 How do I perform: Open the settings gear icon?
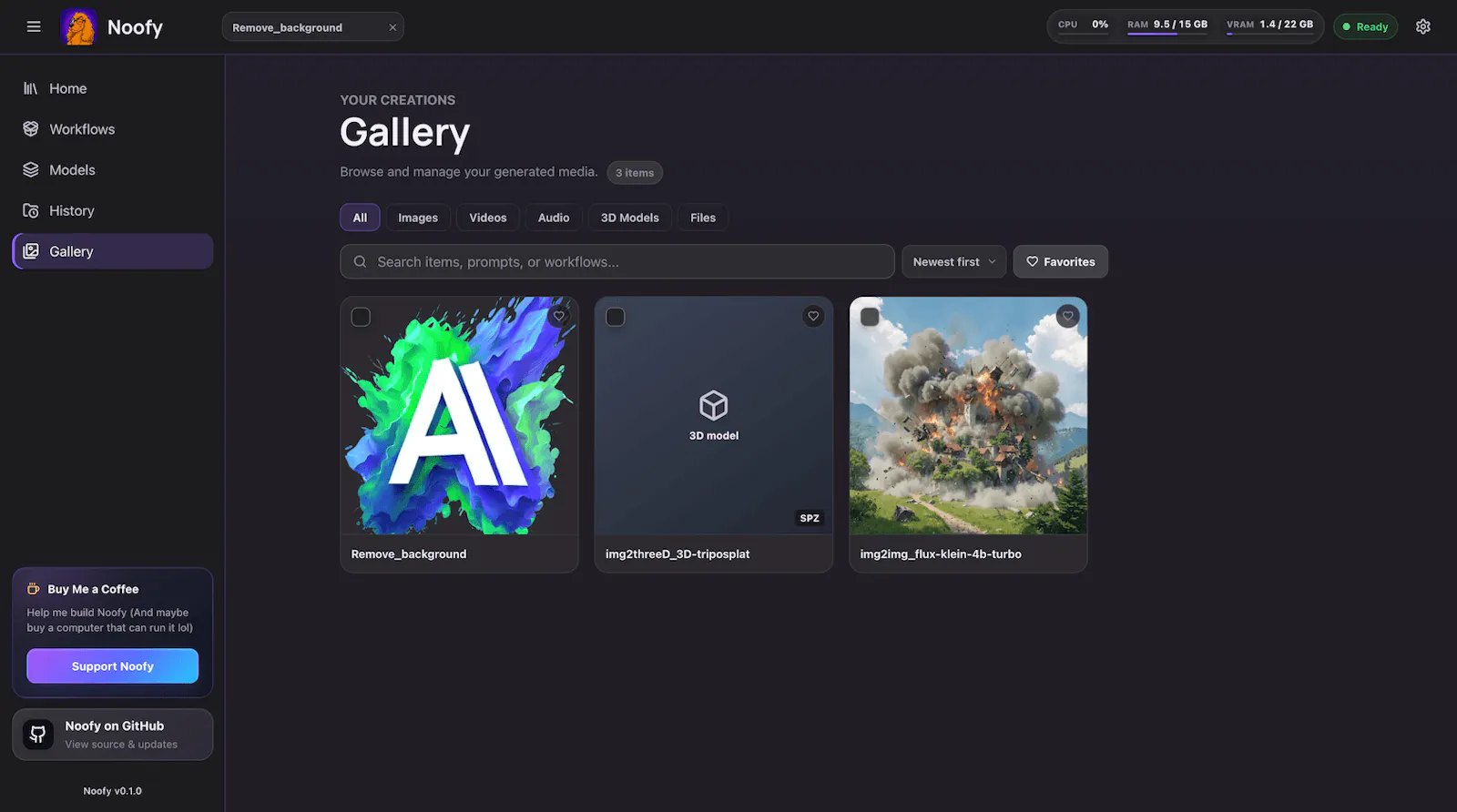[x=1423, y=26]
